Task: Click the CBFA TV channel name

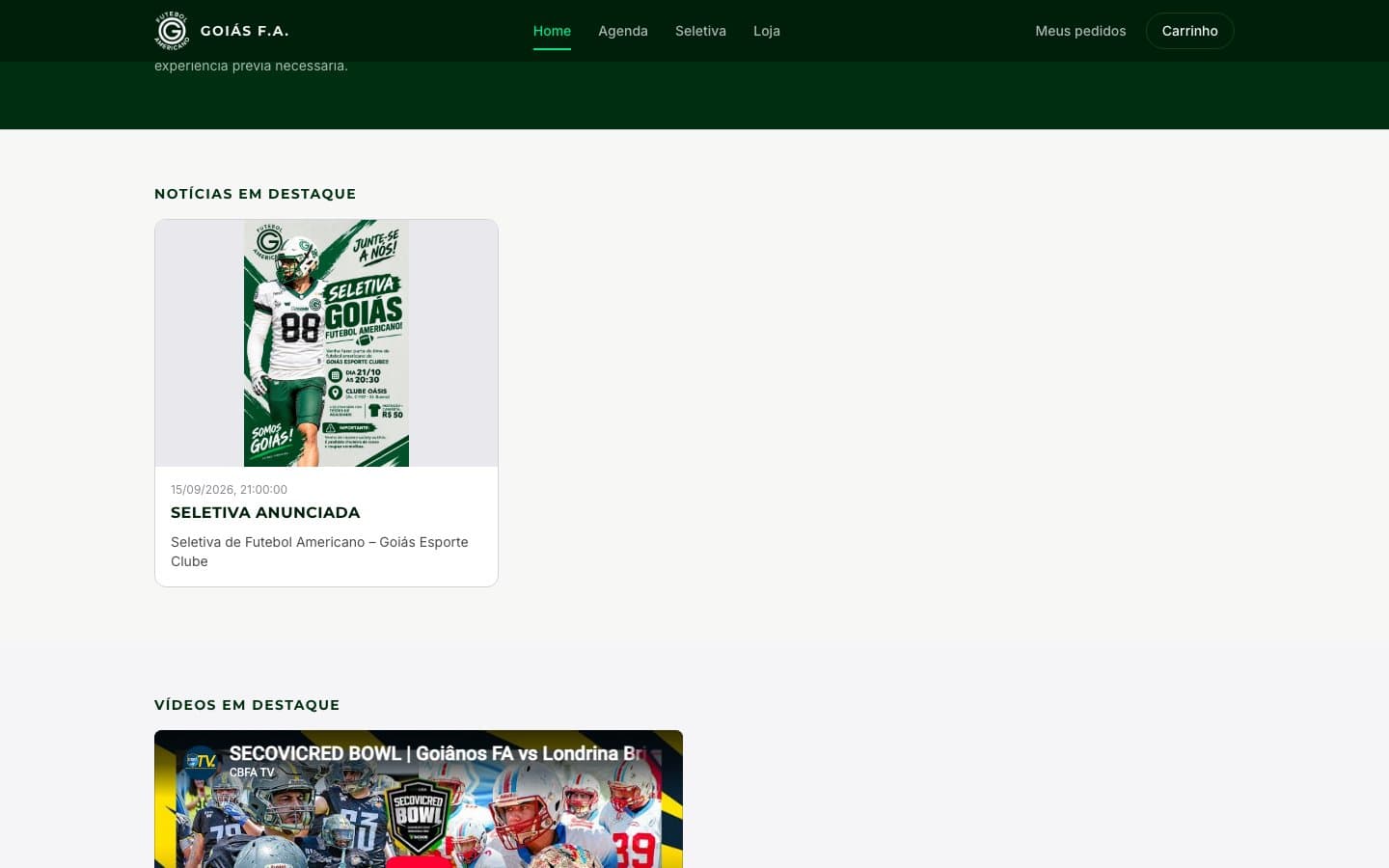Action: (x=252, y=773)
